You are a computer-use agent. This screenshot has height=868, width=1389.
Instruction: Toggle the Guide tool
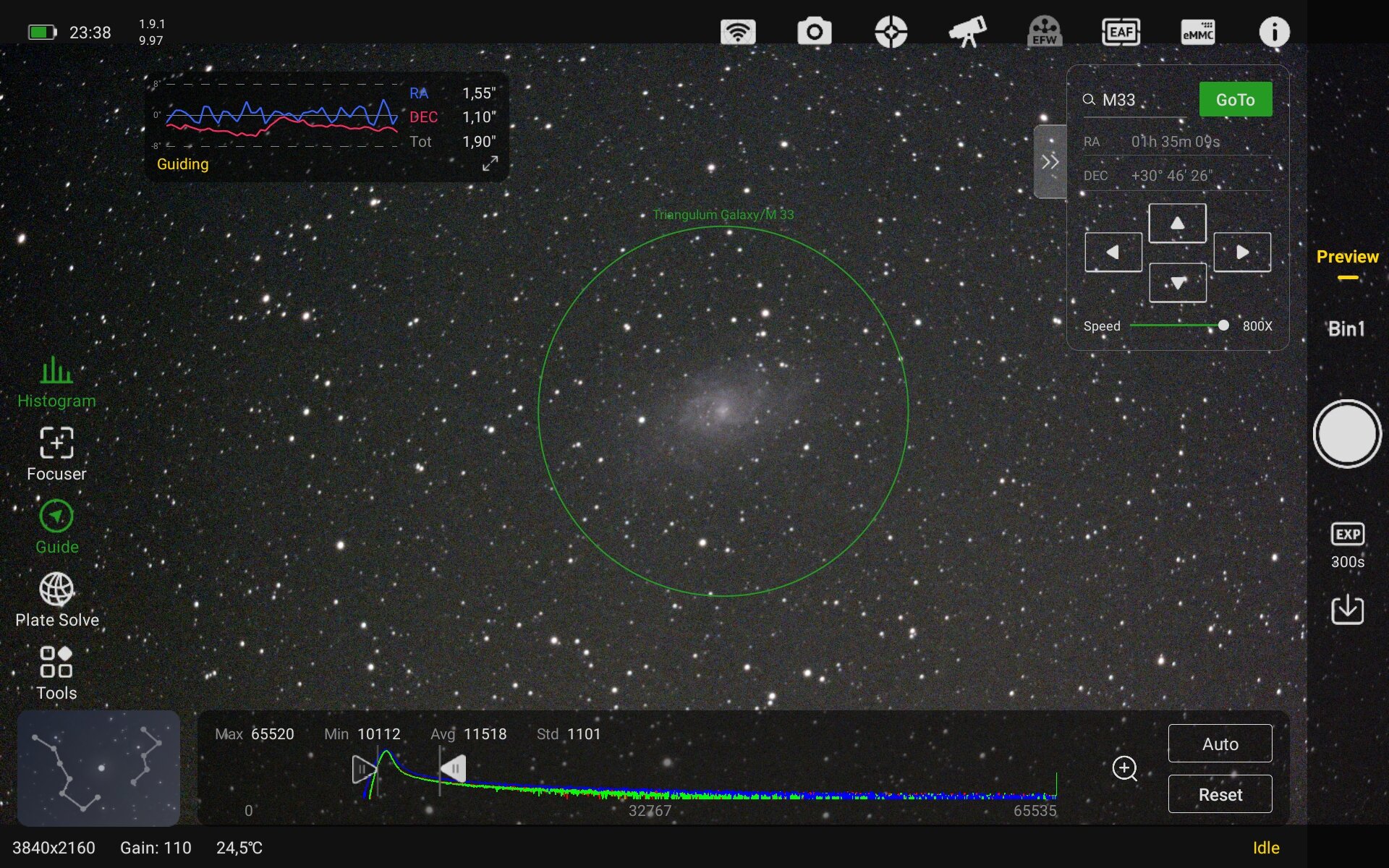click(x=56, y=527)
